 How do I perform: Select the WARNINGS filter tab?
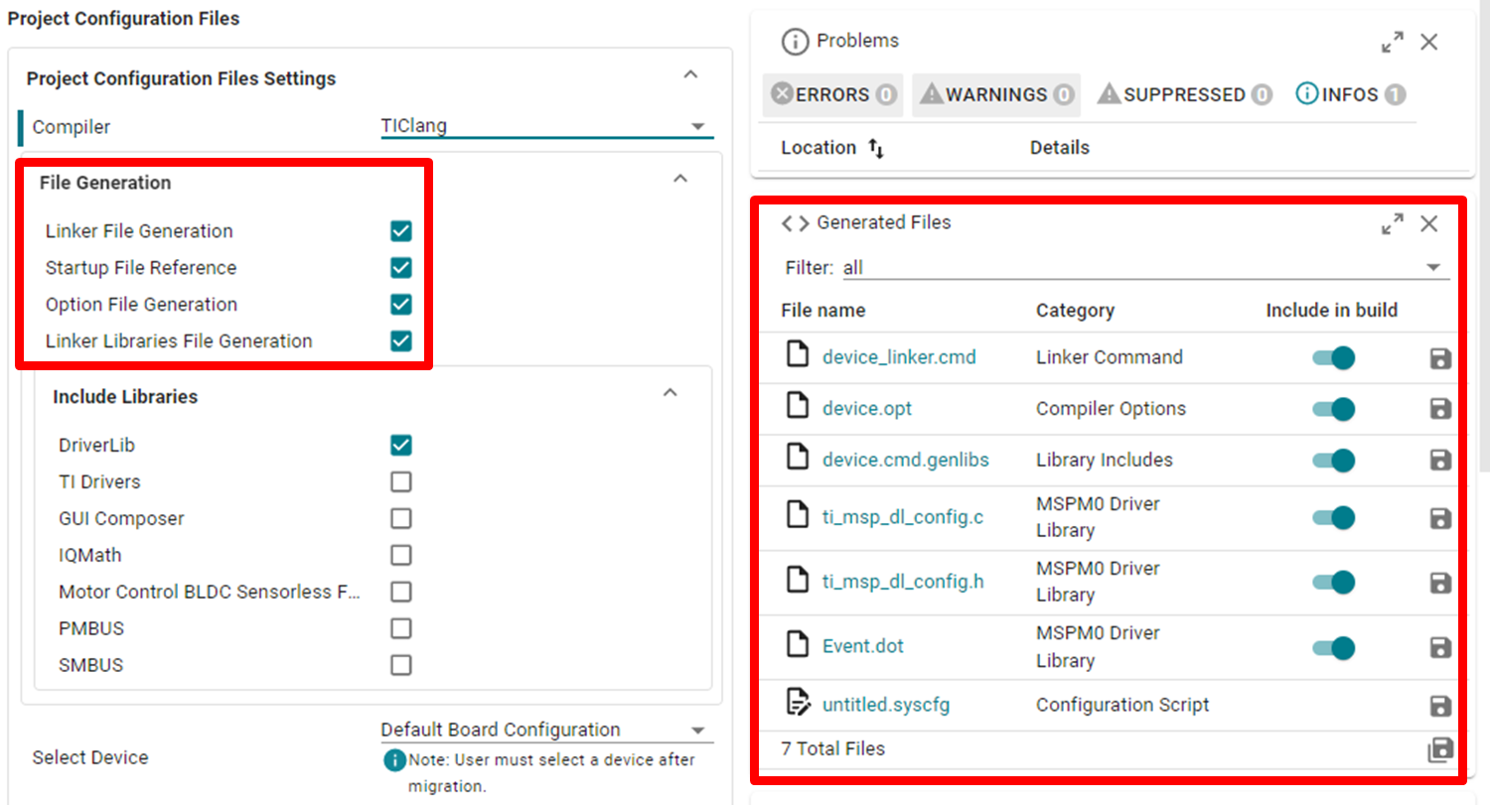(995, 95)
